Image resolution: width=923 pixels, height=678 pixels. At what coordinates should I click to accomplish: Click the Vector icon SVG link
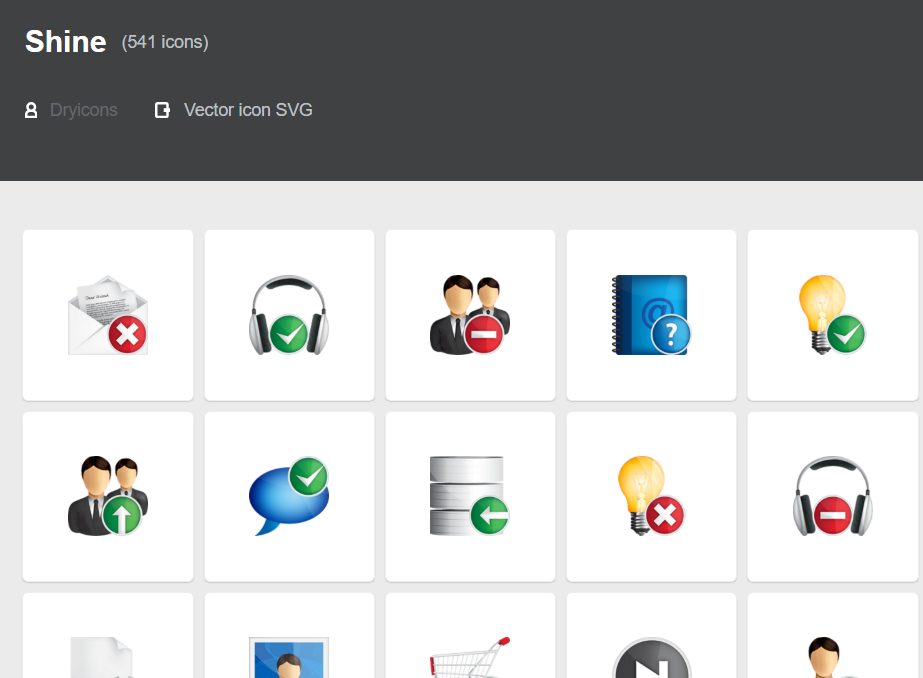pos(248,110)
